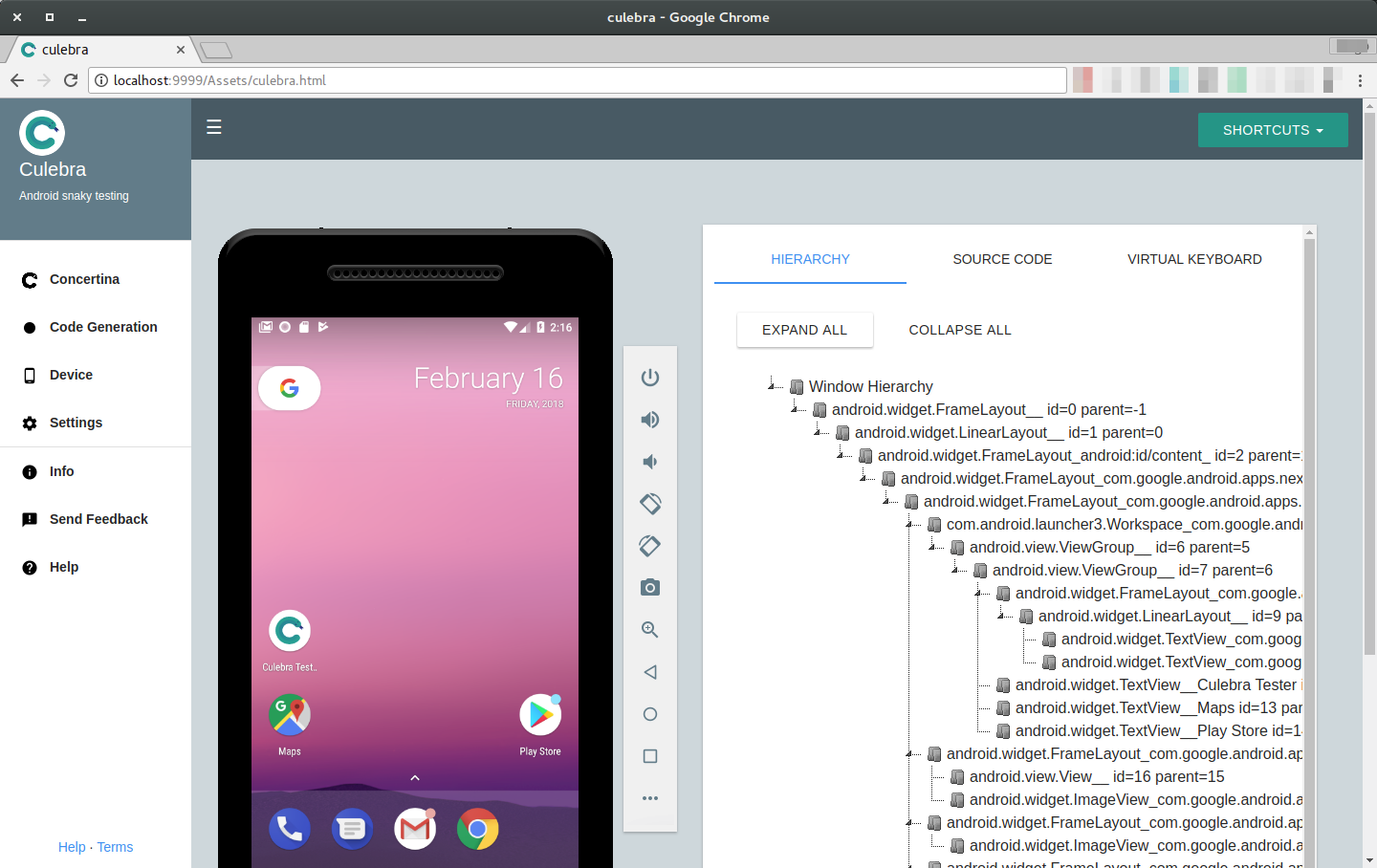Tap the Android back triangle button
The width and height of the screenshot is (1377, 868).
(x=650, y=672)
